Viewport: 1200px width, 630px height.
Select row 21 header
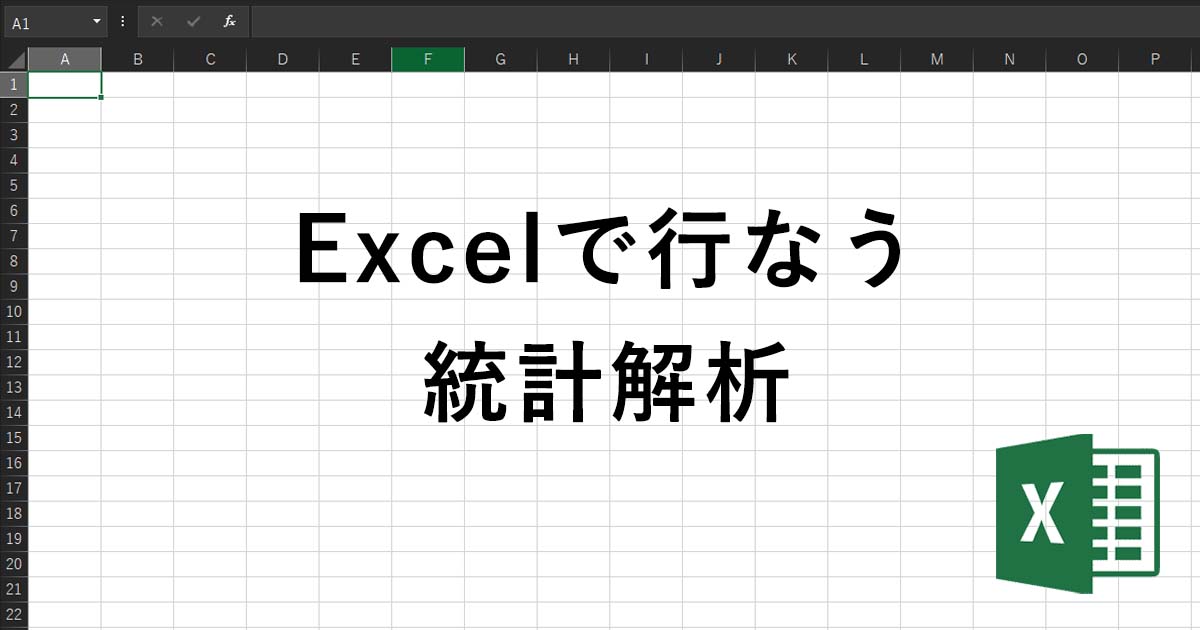click(14, 589)
